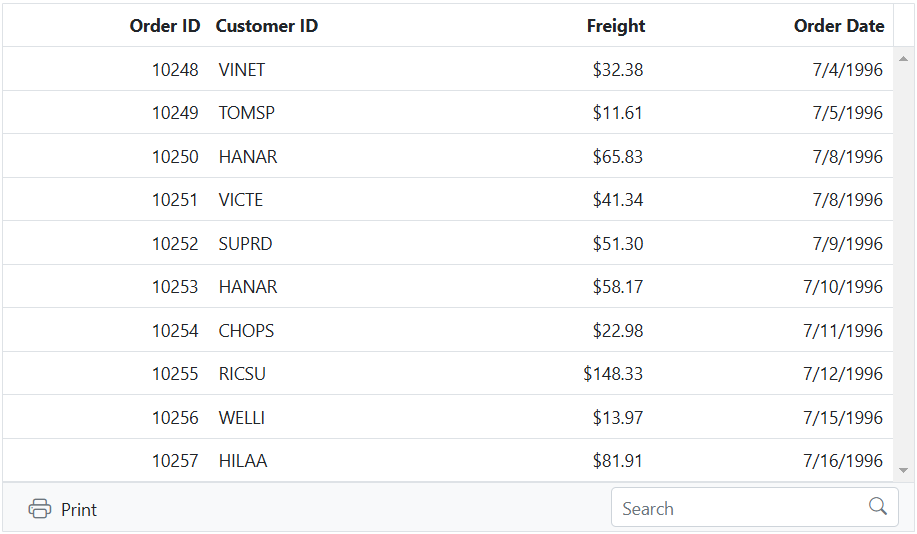Image resolution: width=917 pixels, height=534 pixels.
Task: Click the Print button label
Action: point(79,510)
